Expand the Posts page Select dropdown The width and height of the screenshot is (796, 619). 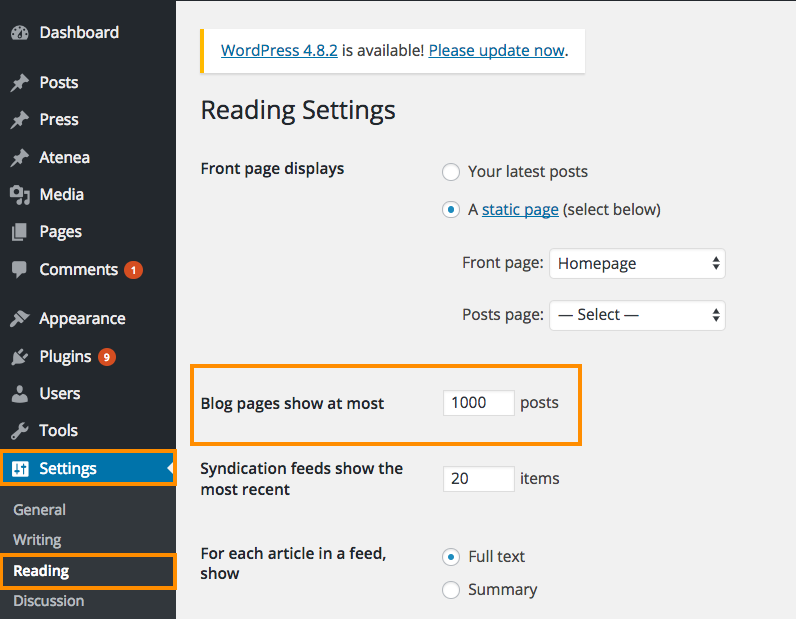[637, 315]
